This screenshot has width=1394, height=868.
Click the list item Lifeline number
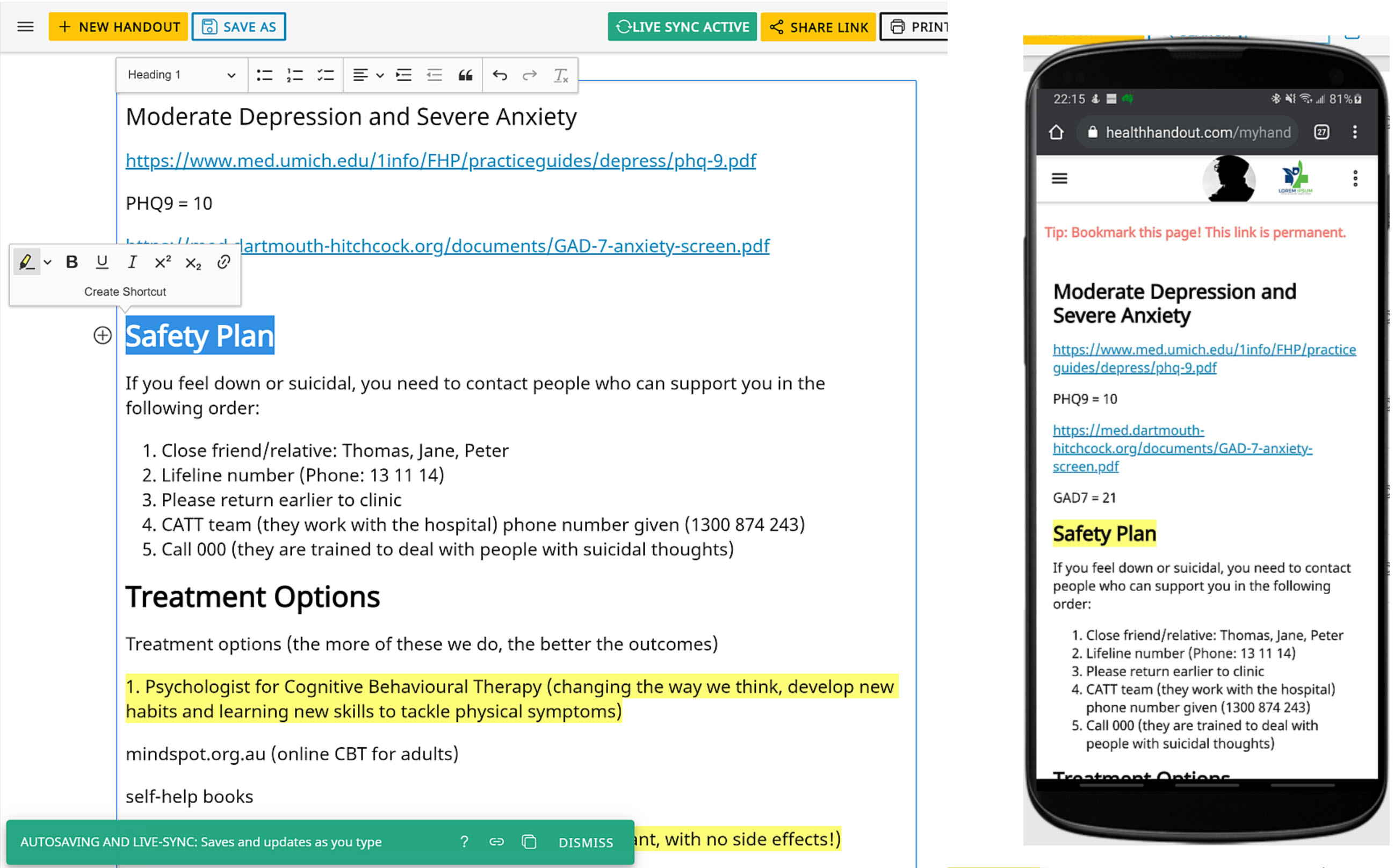302,475
